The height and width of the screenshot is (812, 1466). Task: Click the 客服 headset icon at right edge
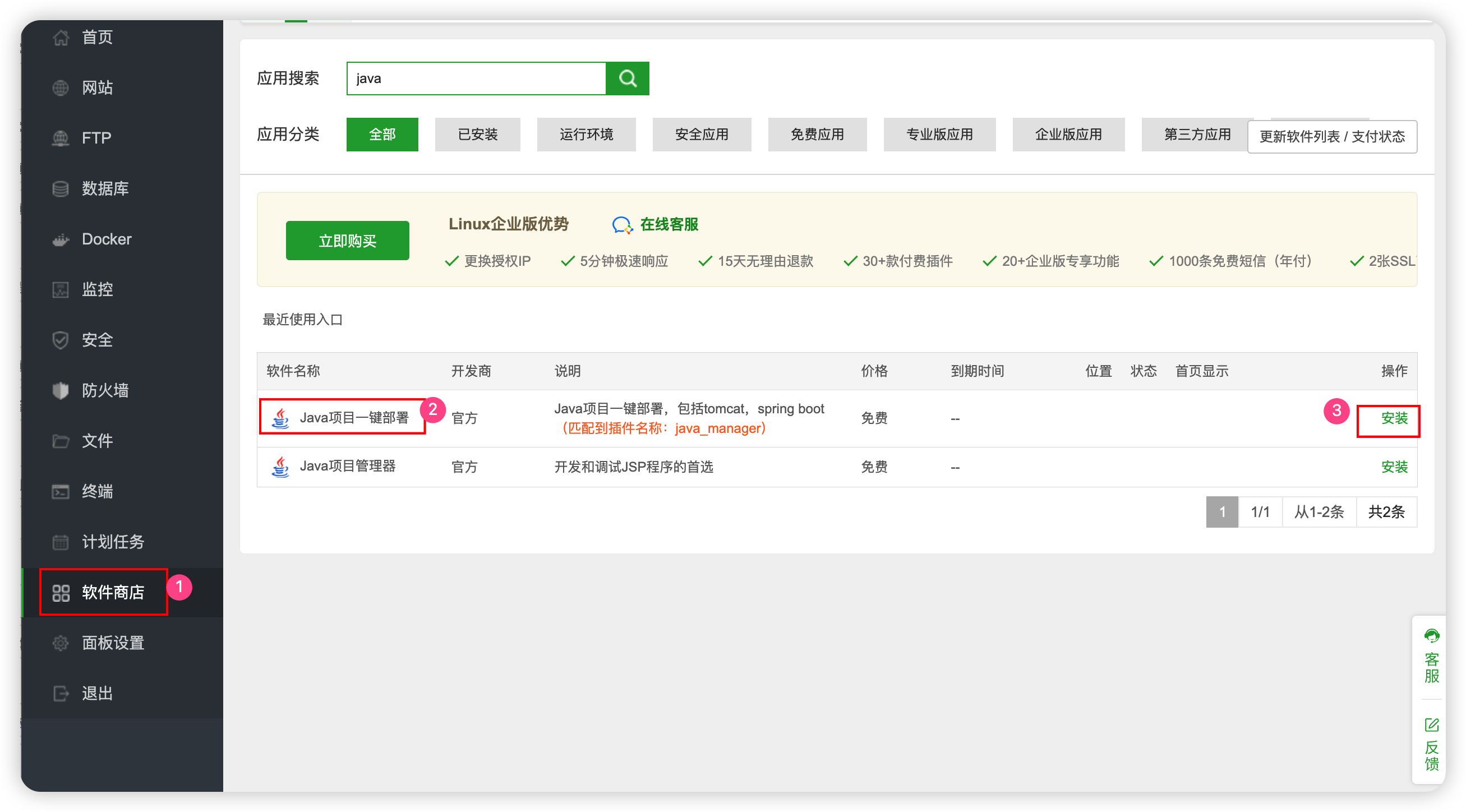[x=1432, y=636]
